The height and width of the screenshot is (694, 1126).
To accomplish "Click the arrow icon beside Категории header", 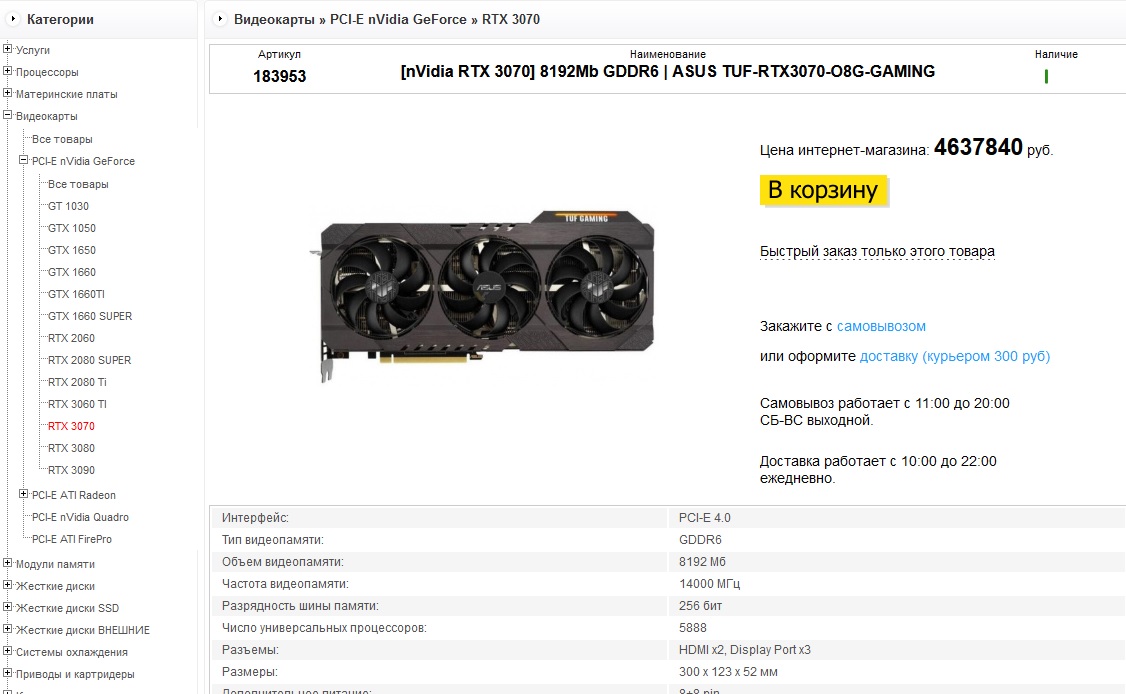I will pyautogui.click(x=13, y=19).
